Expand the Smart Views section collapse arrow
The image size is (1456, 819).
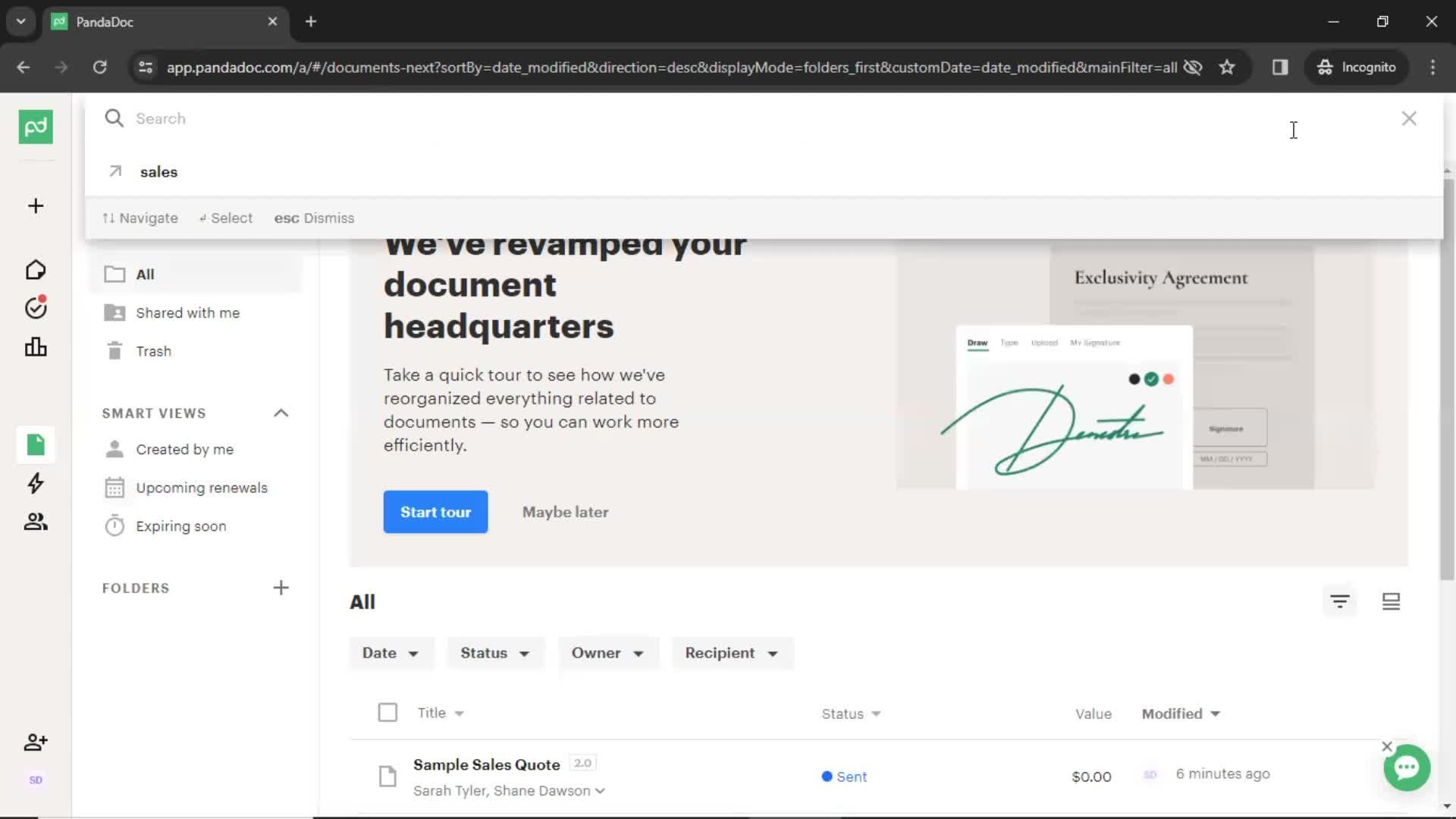(x=280, y=412)
